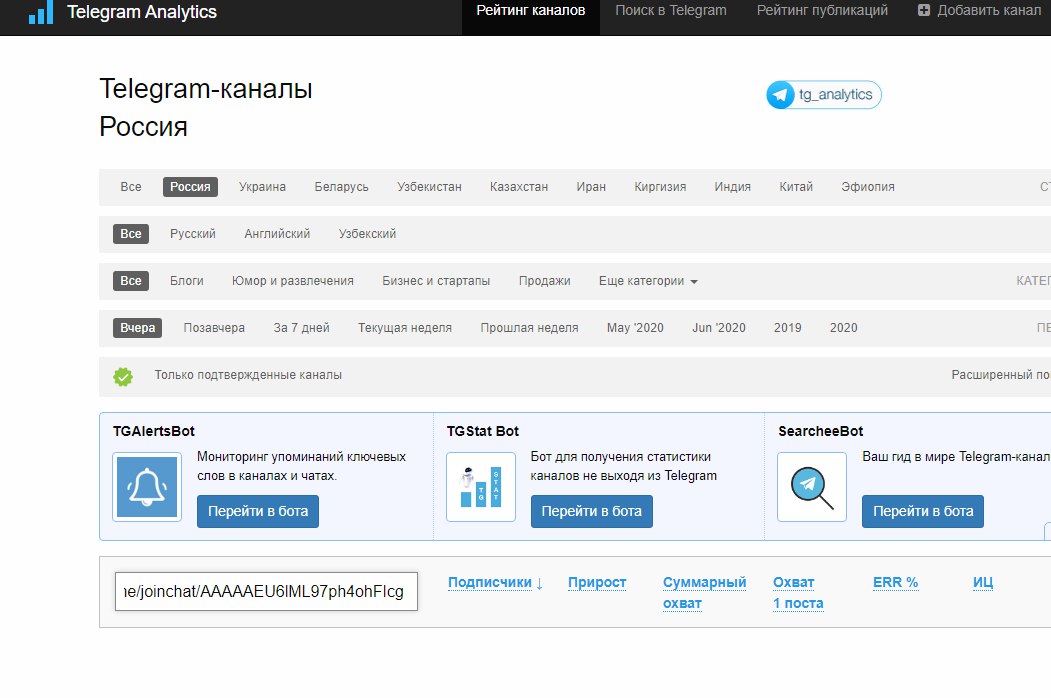1051x698 pixels.
Task: Click the plus icon beside Добавить канал
Action: tap(924, 10)
